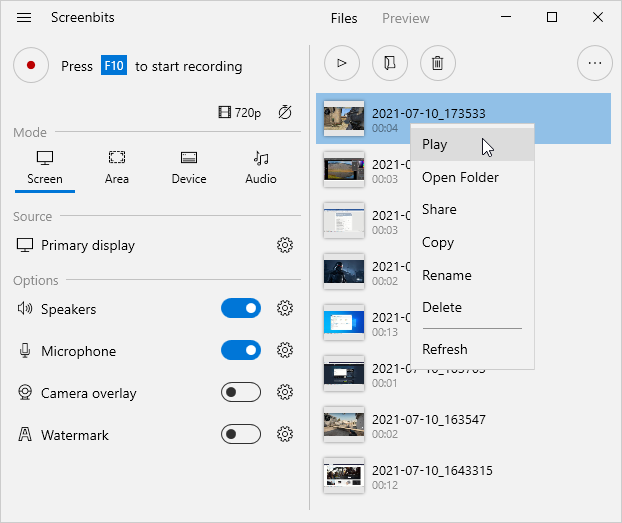Open the hamburger menu
The image size is (622, 523).
pos(24,17)
